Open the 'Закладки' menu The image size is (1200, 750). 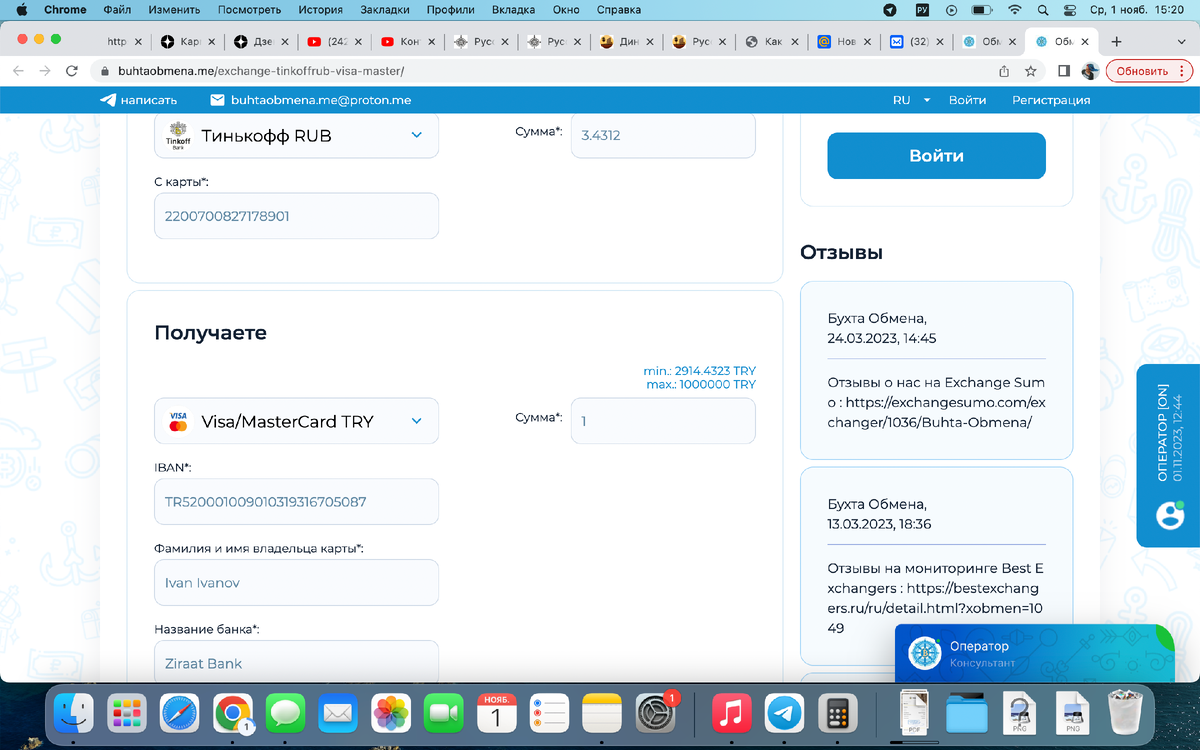coord(384,10)
